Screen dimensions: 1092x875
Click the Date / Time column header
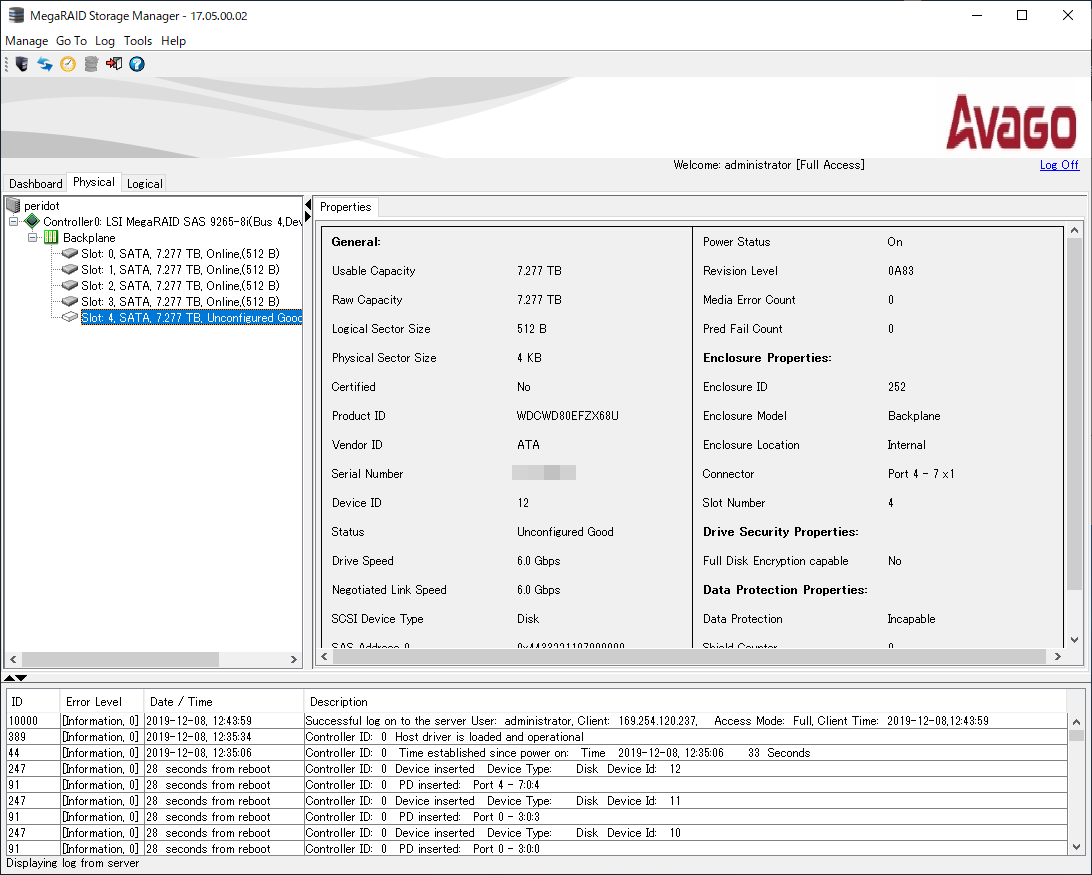click(224, 702)
